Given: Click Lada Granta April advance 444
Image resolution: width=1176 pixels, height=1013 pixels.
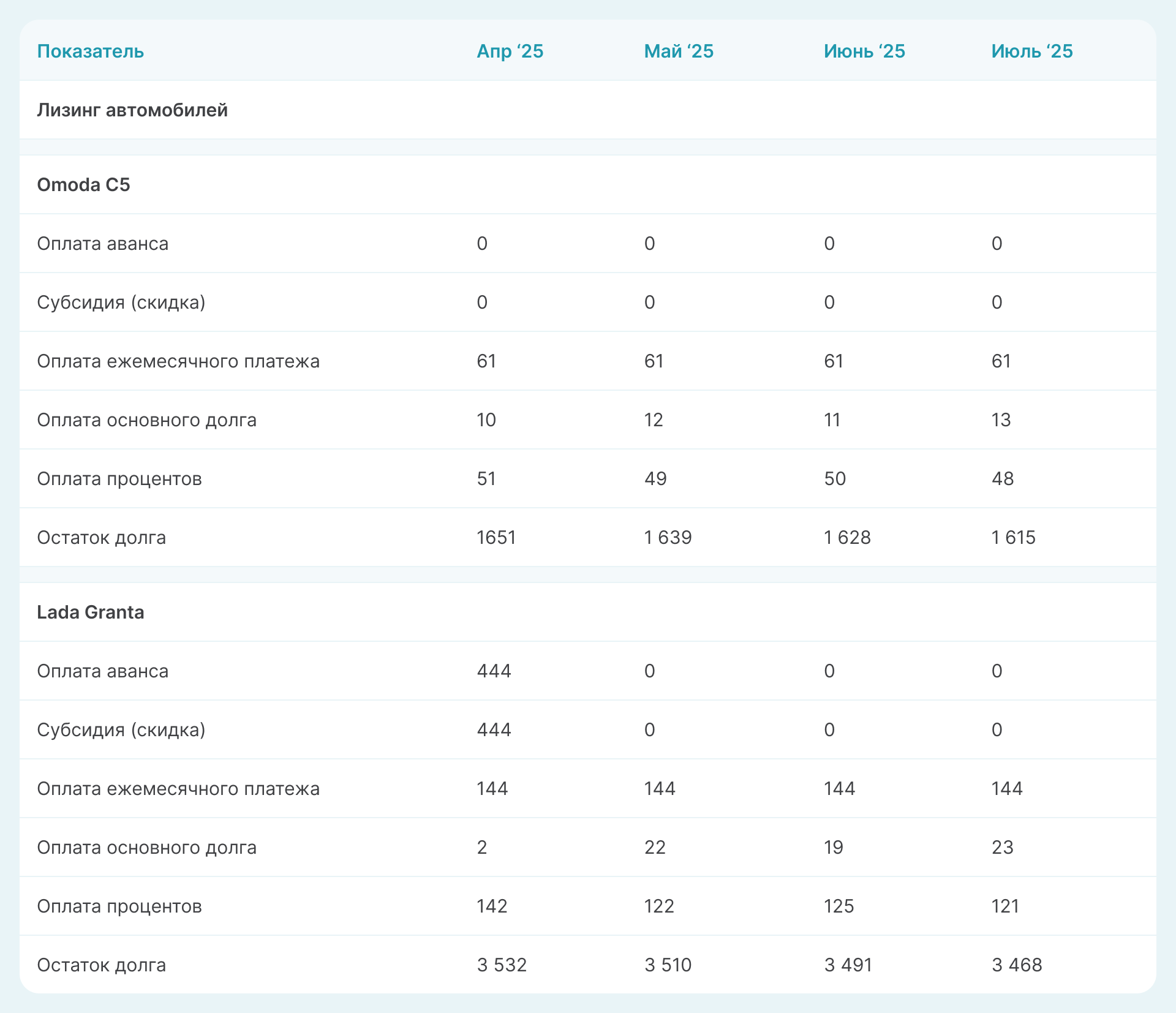Looking at the screenshot, I should coord(494,671).
